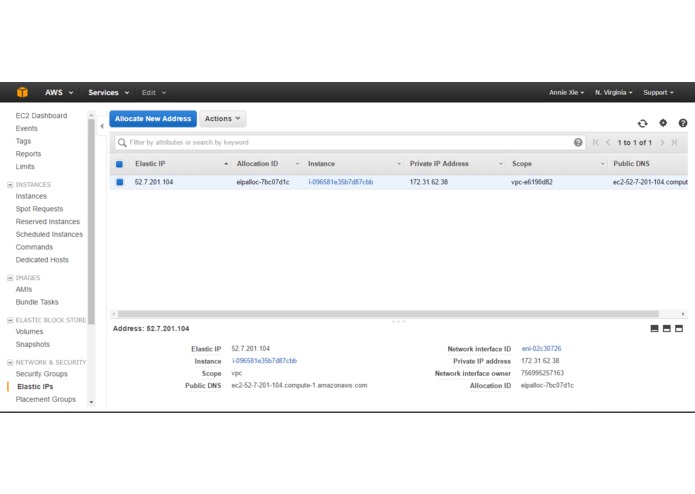
Task: Open Reserved Instances in sidebar
Action: click(x=48, y=222)
